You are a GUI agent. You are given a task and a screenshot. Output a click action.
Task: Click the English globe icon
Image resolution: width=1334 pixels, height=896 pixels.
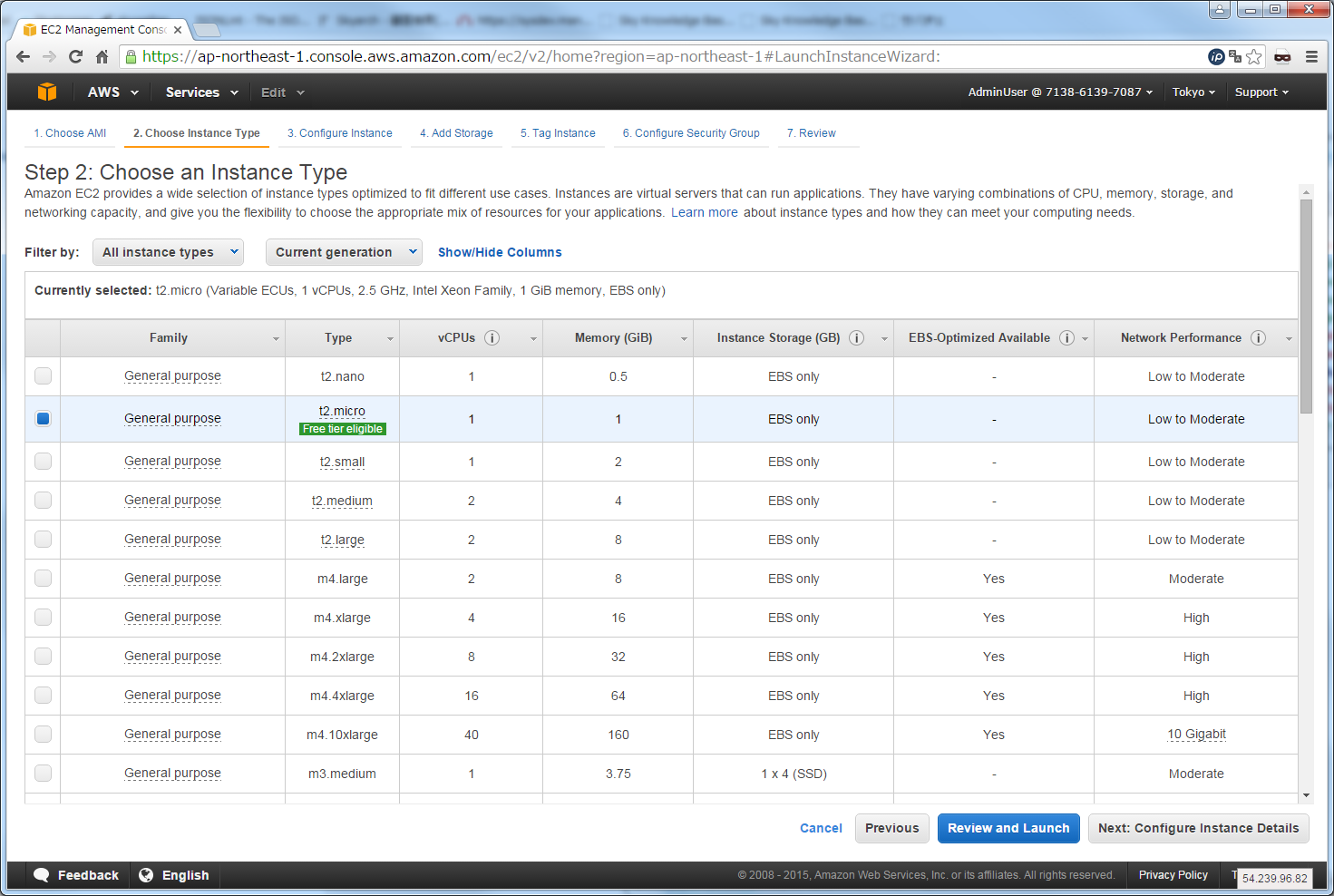146,875
